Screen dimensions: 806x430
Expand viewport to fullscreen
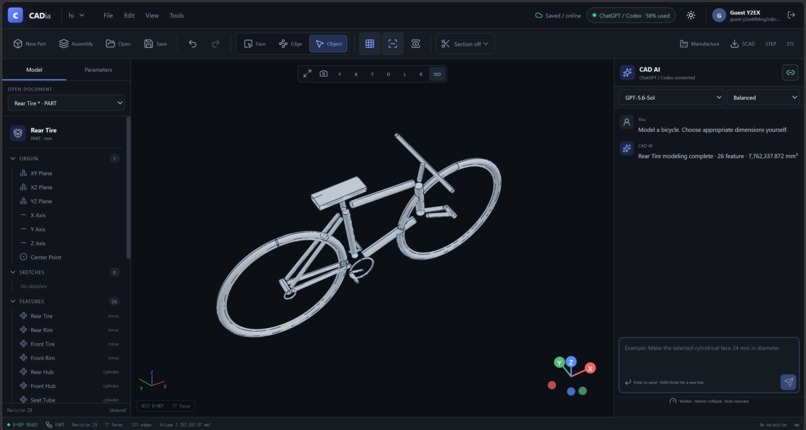tap(307, 74)
